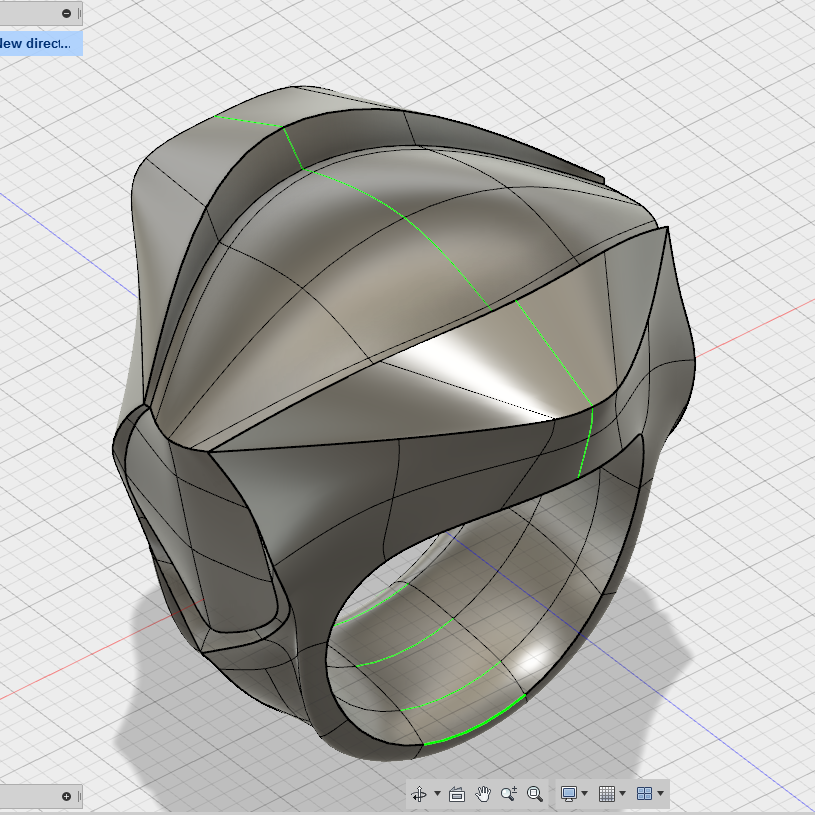Click the Fit to view icon

[x=534, y=794]
